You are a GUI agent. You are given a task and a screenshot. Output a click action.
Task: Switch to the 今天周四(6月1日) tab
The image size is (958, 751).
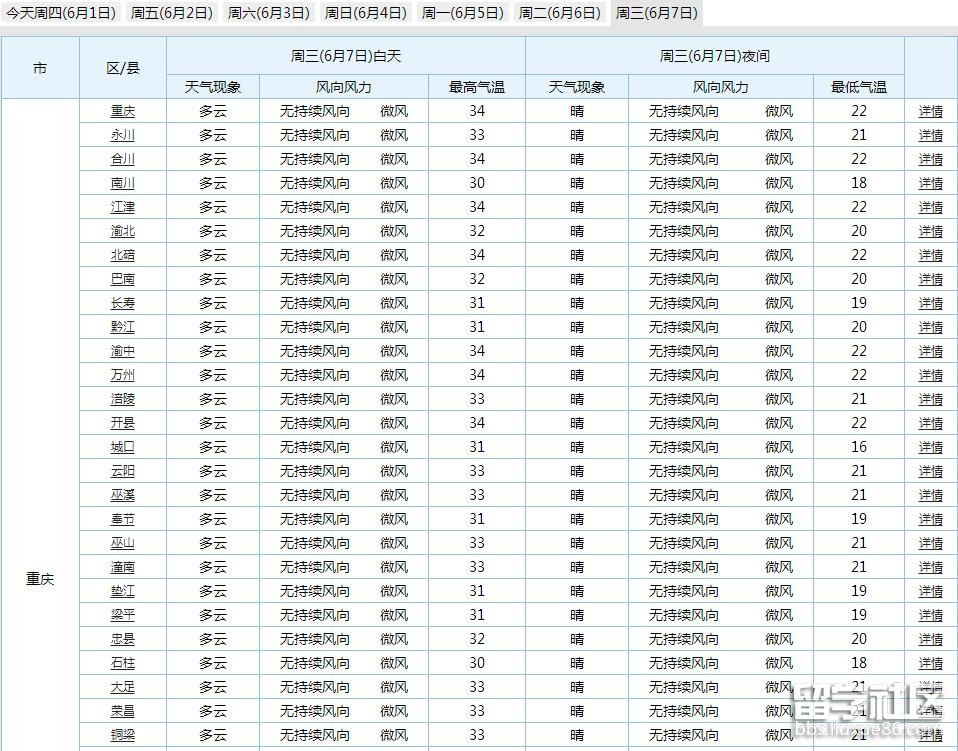(62, 14)
